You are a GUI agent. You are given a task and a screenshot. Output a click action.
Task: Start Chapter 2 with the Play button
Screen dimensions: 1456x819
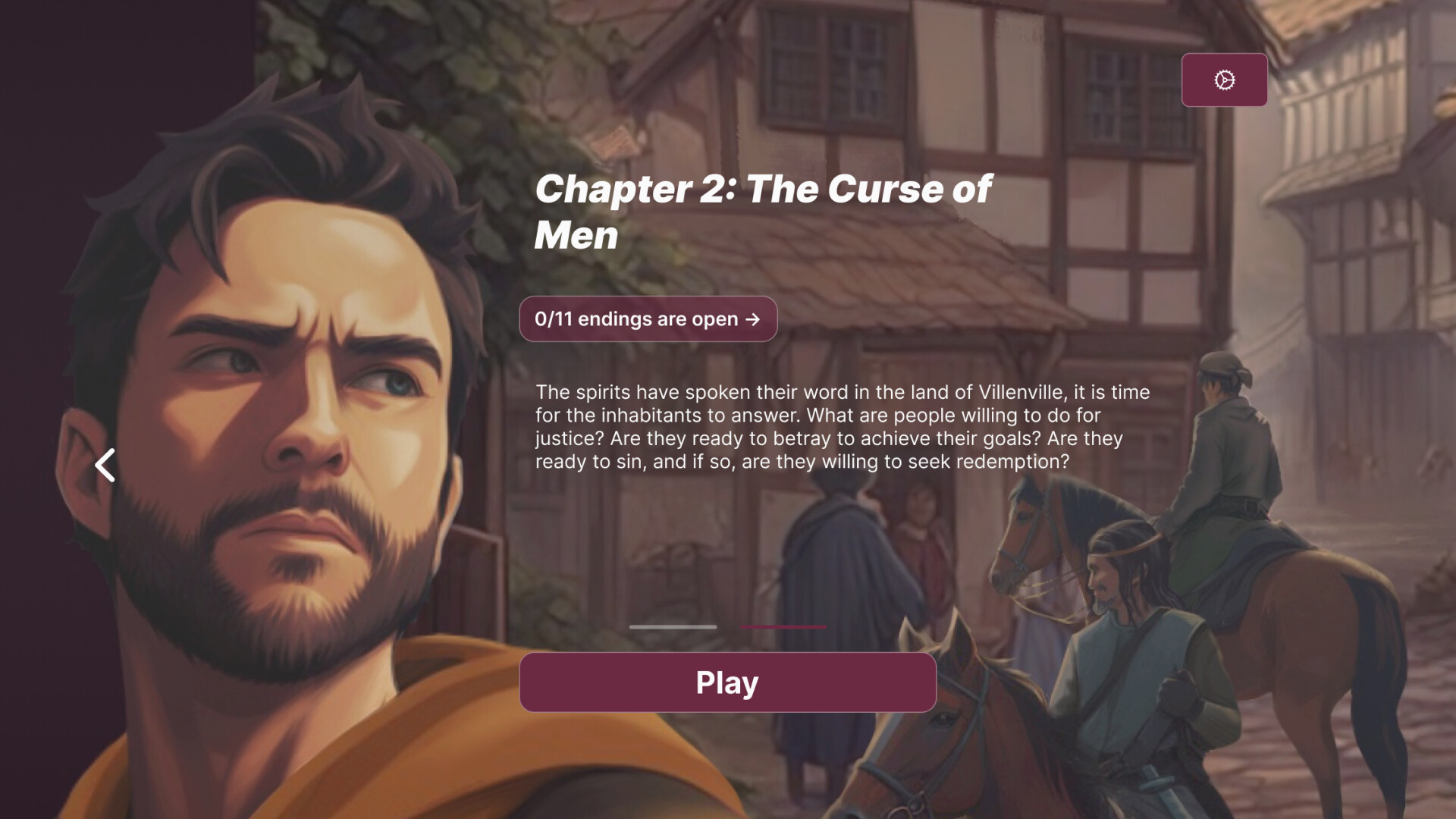pos(727,682)
